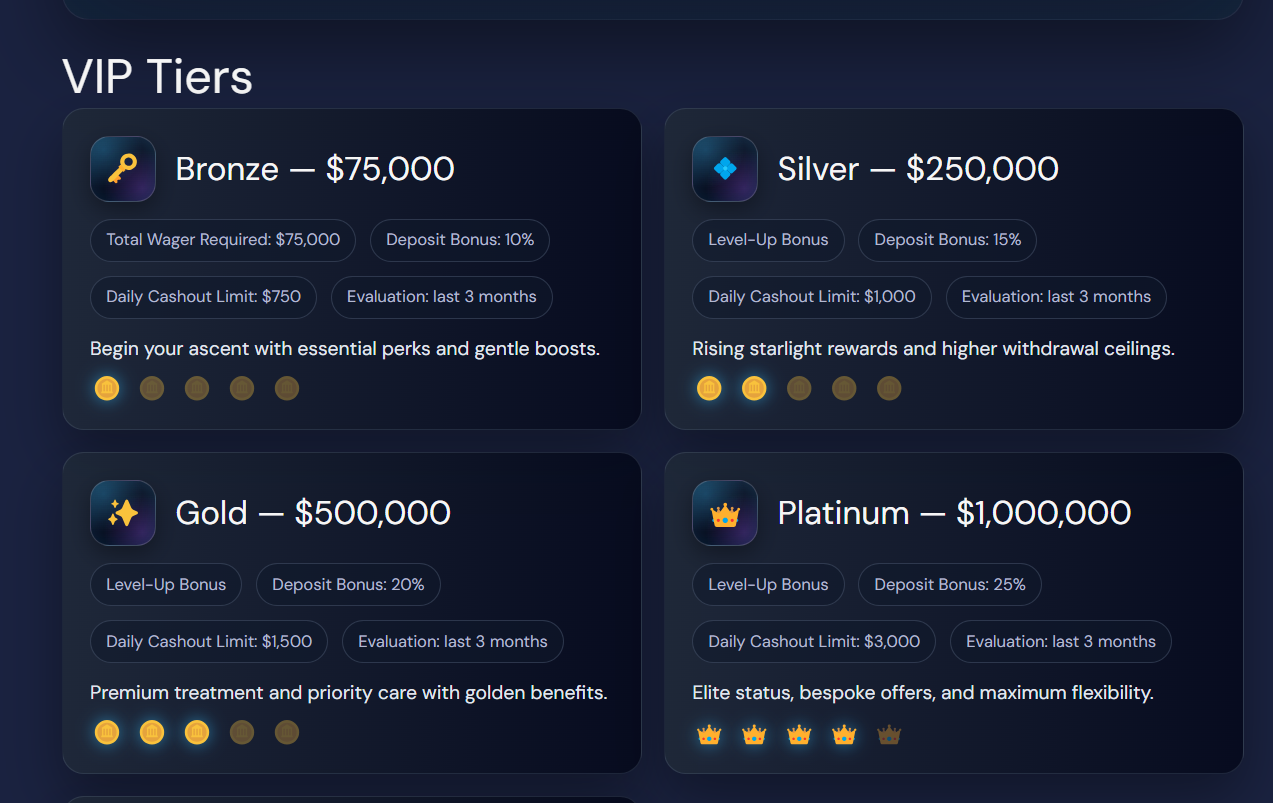This screenshot has width=1273, height=803.
Task: Select the Daily Cashout Limit: $3,000 chip
Action: click(x=814, y=642)
